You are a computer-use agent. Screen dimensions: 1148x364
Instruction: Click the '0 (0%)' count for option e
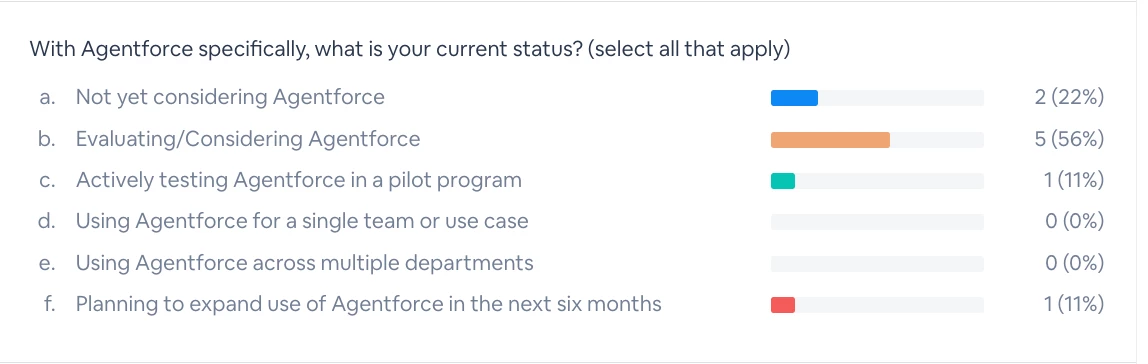pyautogui.click(x=1074, y=263)
